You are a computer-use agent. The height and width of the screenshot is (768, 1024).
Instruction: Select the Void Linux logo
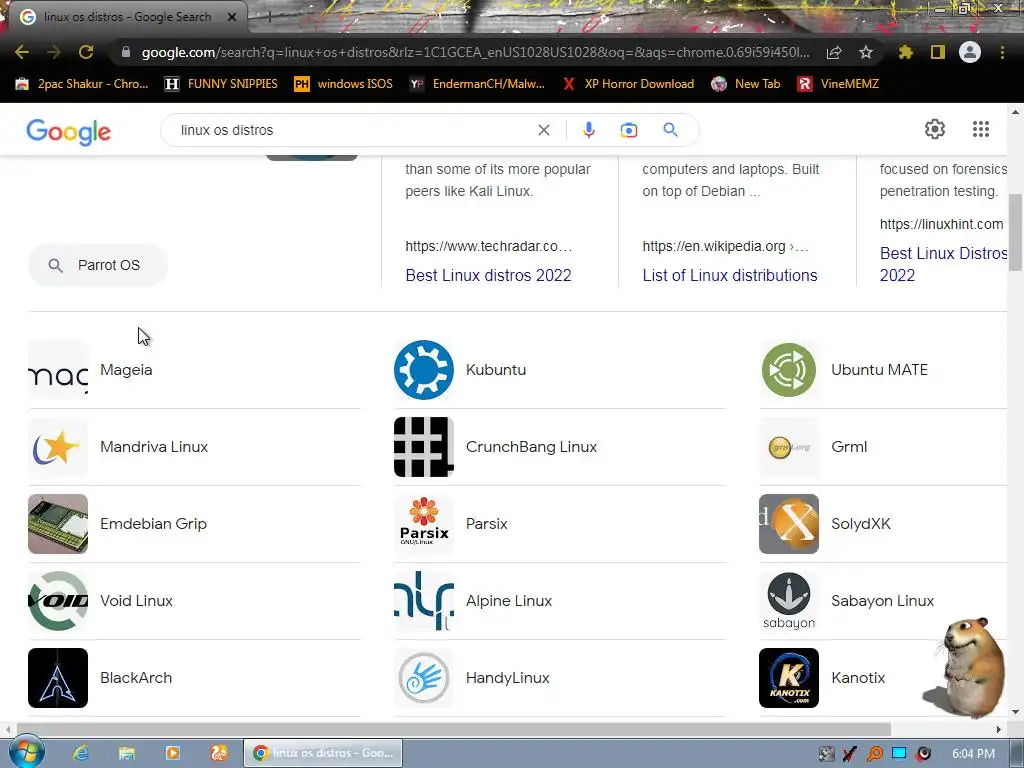pyautogui.click(x=58, y=601)
